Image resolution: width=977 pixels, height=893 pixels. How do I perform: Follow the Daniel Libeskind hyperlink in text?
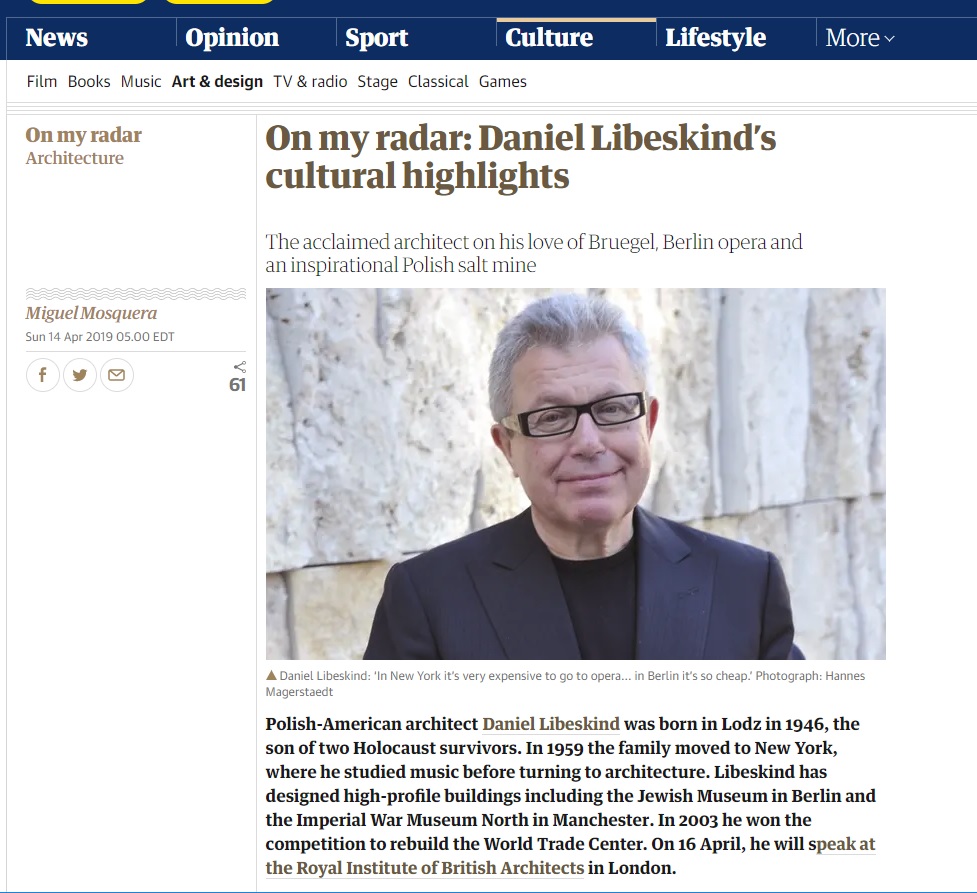(x=551, y=723)
